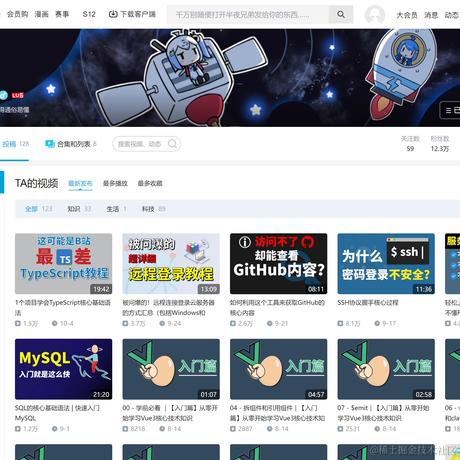Click the level badge icon on banner
The width and height of the screenshot is (460, 460).
(x=18, y=95)
